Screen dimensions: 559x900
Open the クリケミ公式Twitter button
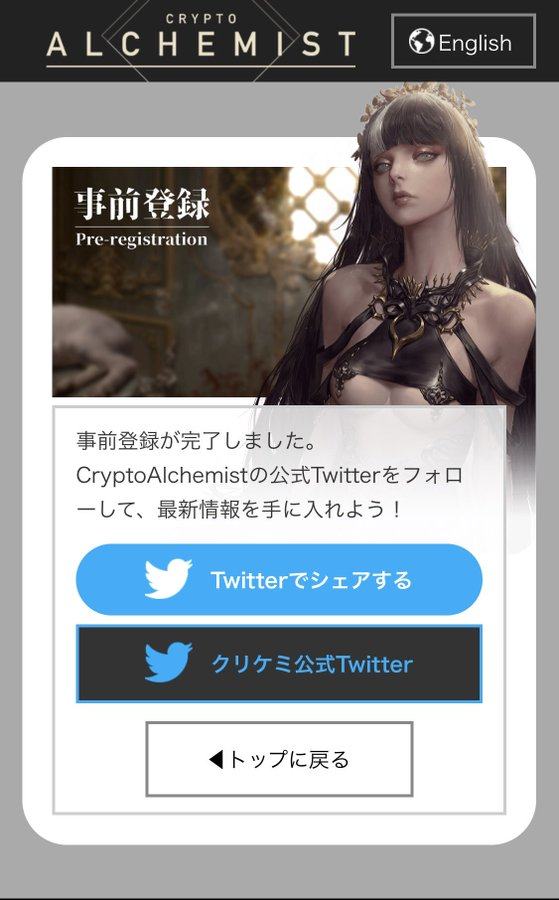[279, 664]
